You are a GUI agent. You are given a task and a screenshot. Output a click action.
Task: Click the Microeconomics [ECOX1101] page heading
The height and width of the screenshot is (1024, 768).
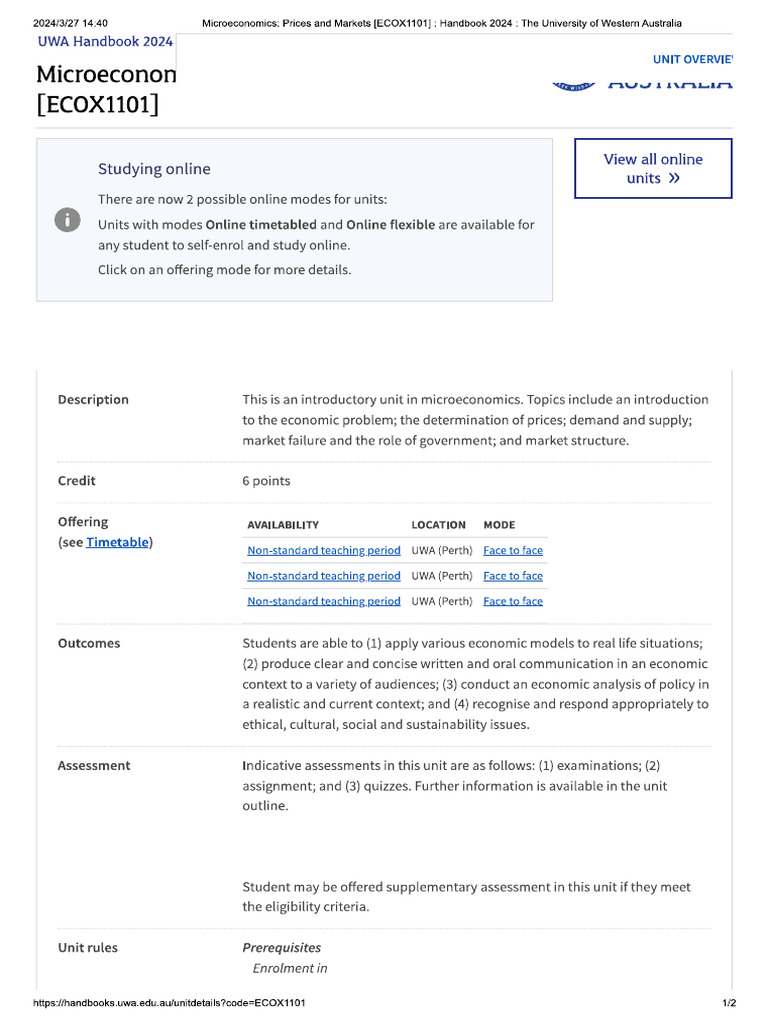(x=106, y=89)
